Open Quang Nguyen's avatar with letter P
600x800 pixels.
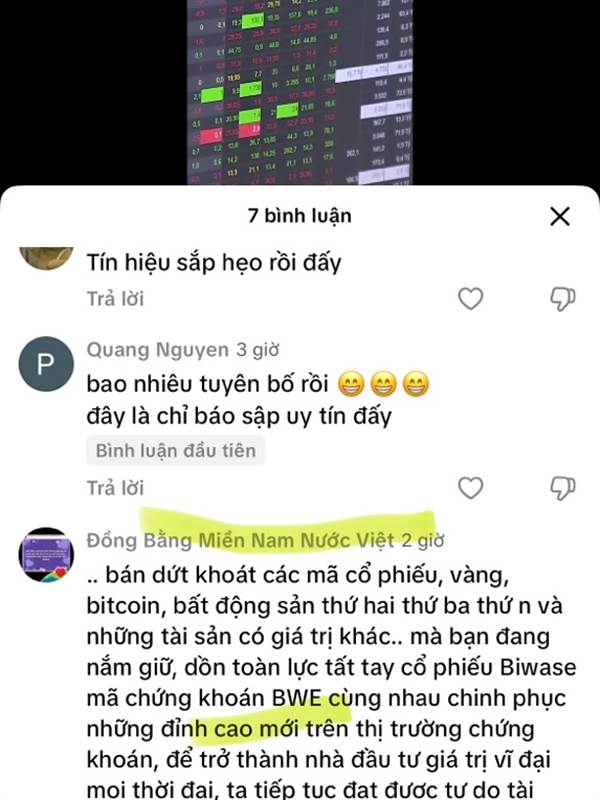(x=46, y=364)
